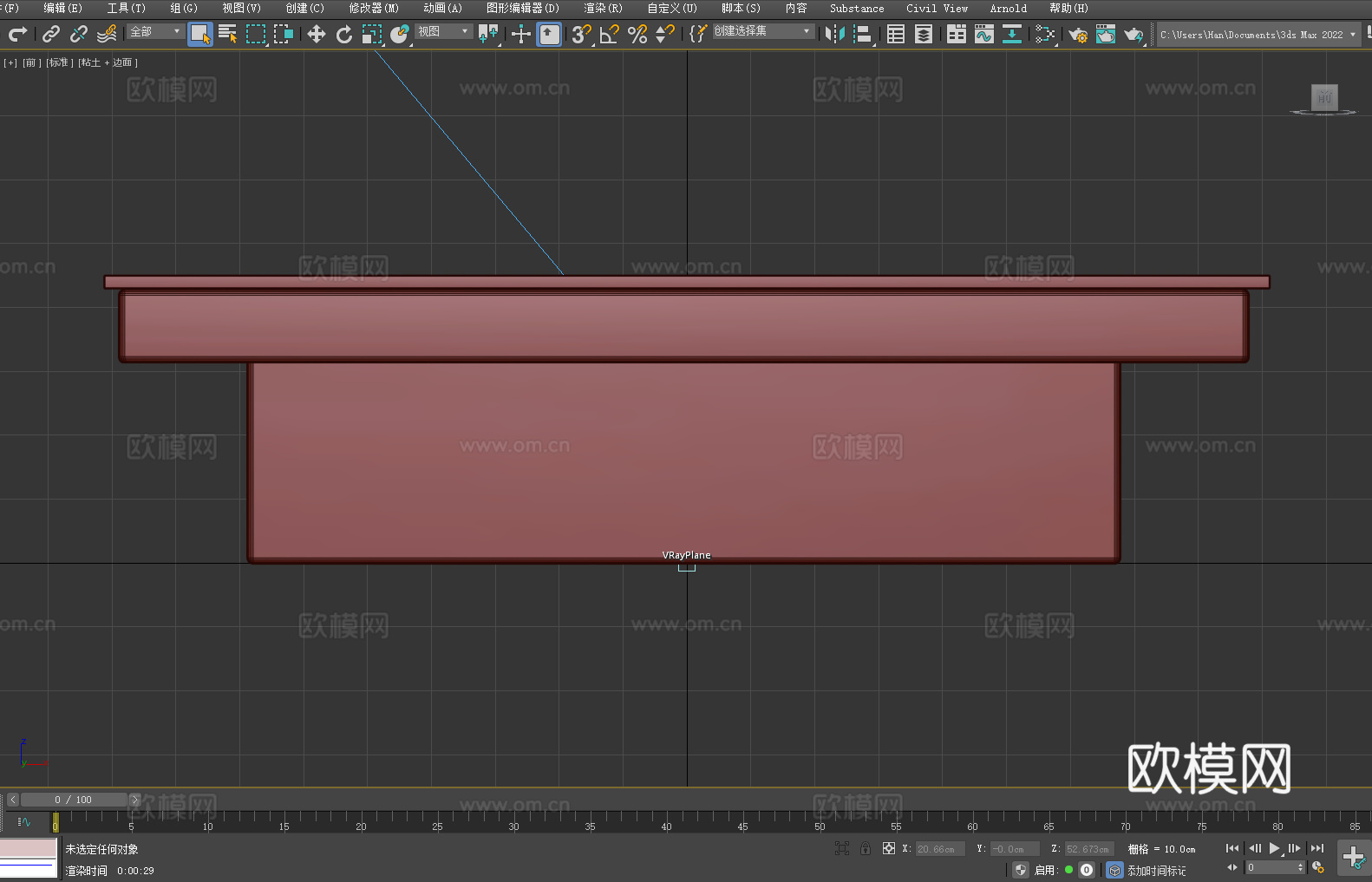The image size is (1372, 882).
Task: Choose the rectangular selection region icon
Action: (256, 34)
